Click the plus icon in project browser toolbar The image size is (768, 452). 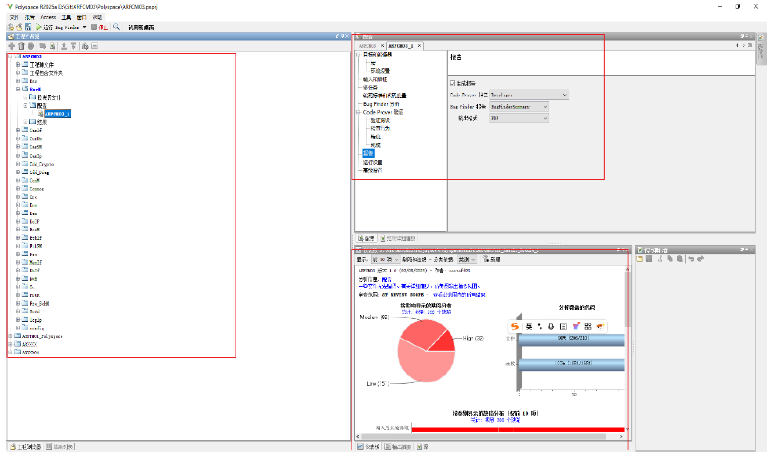click(x=11, y=45)
